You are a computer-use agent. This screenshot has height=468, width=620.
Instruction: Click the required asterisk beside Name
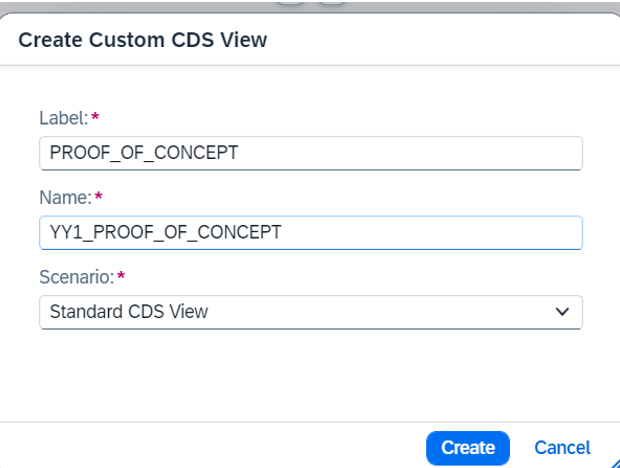tap(99, 196)
